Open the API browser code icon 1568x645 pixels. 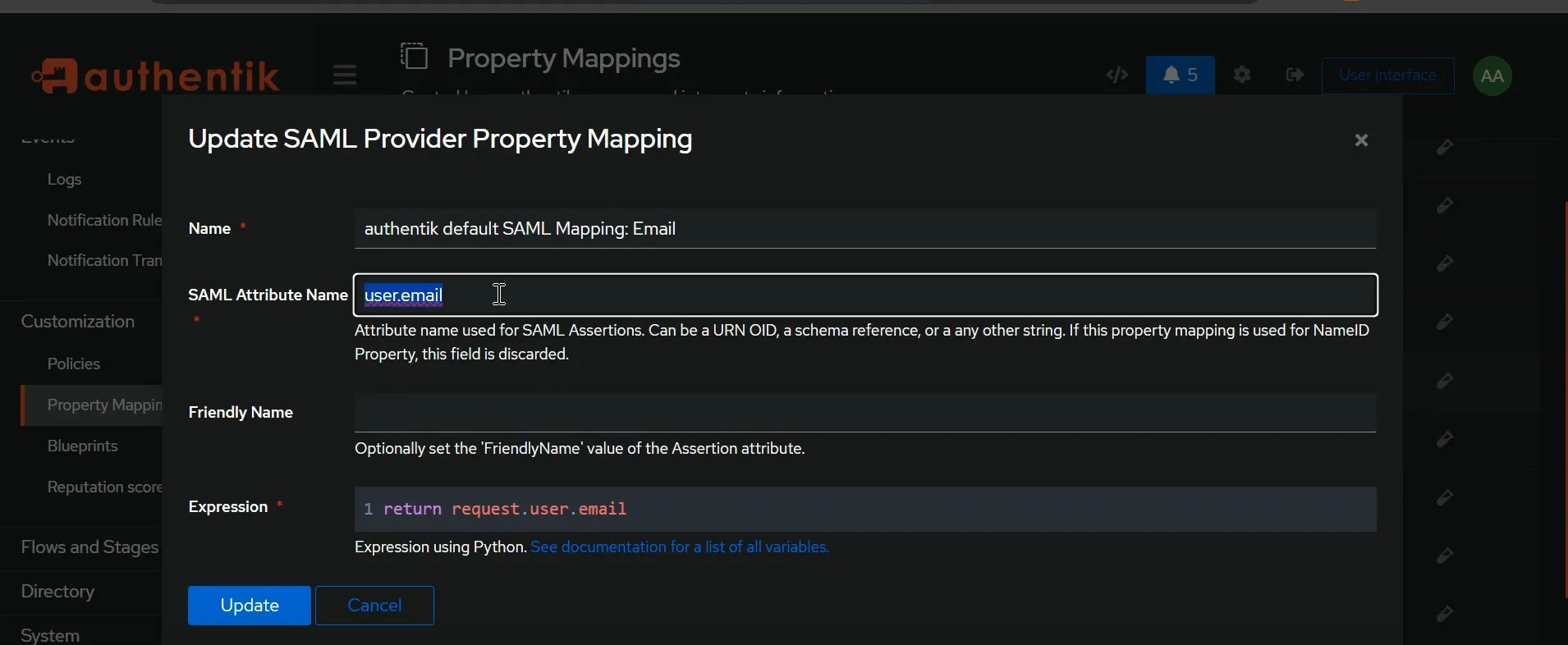click(x=1117, y=75)
